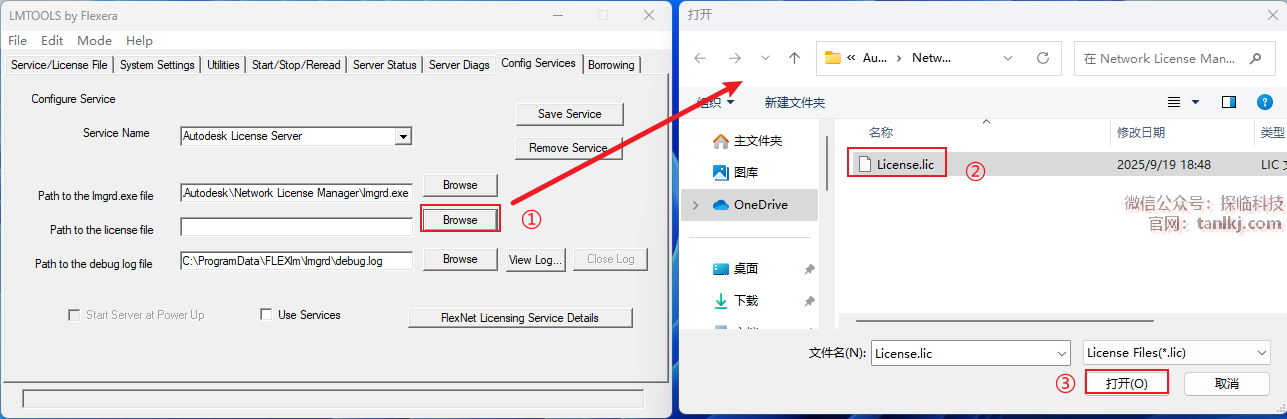Screen dimensions: 1287x419
Task: Open the 下载 downloads folder shortcut
Action: click(745, 300)
